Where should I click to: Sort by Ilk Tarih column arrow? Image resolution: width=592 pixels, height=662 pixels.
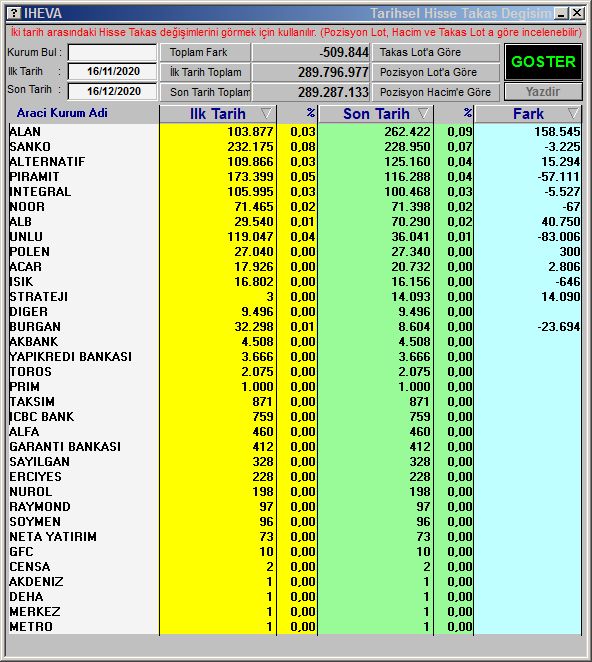[x=266, y=113]
